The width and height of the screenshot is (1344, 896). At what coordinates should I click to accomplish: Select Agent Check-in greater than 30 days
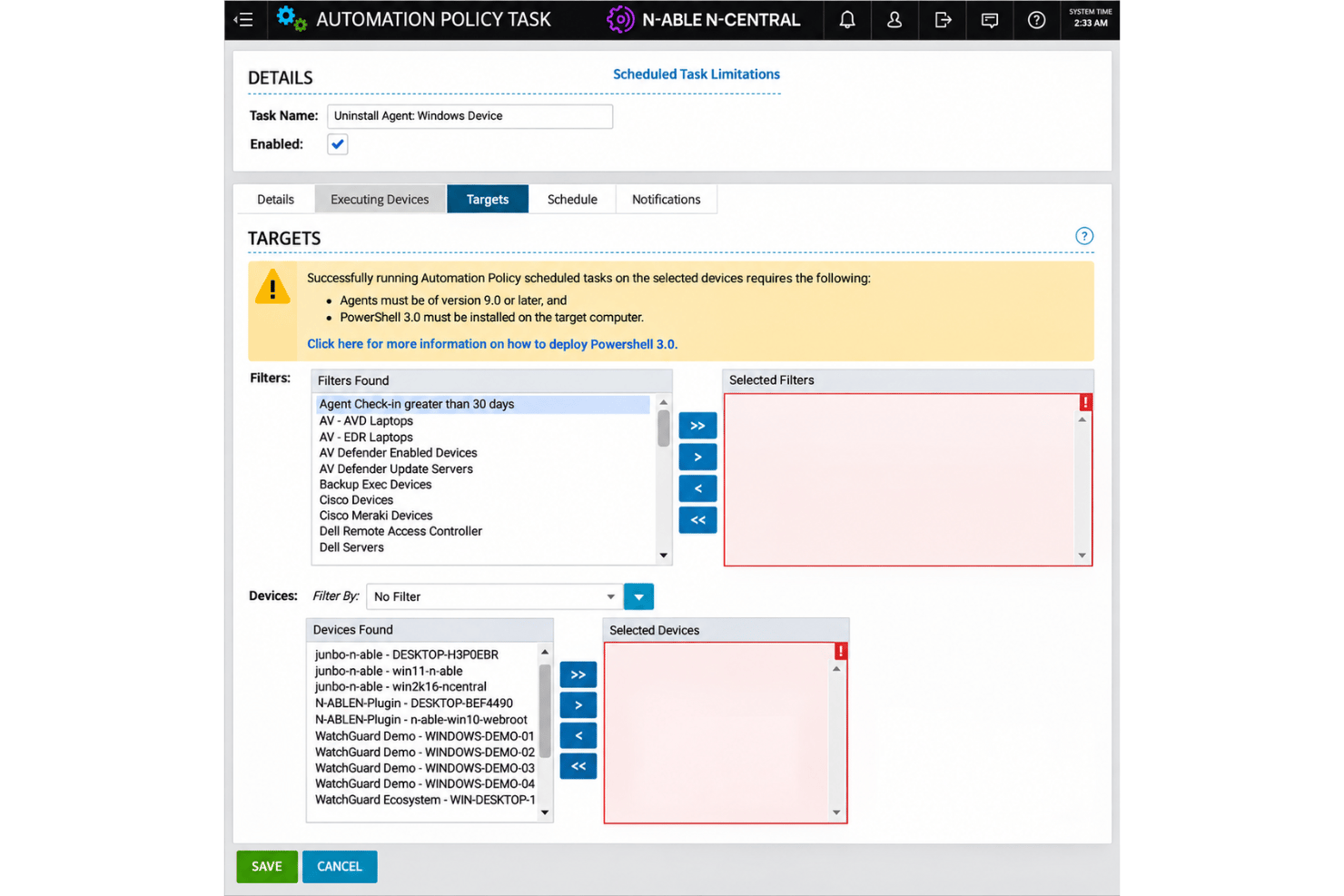(x=483, y=404)
